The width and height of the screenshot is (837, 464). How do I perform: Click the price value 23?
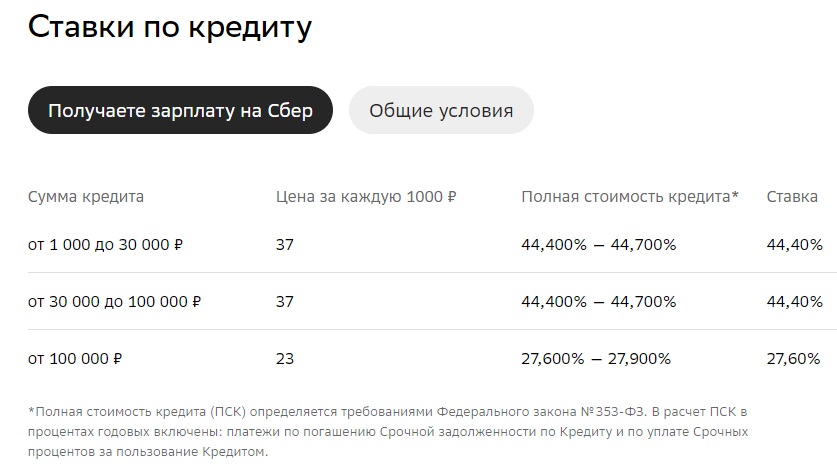click(x=285, y=358)
